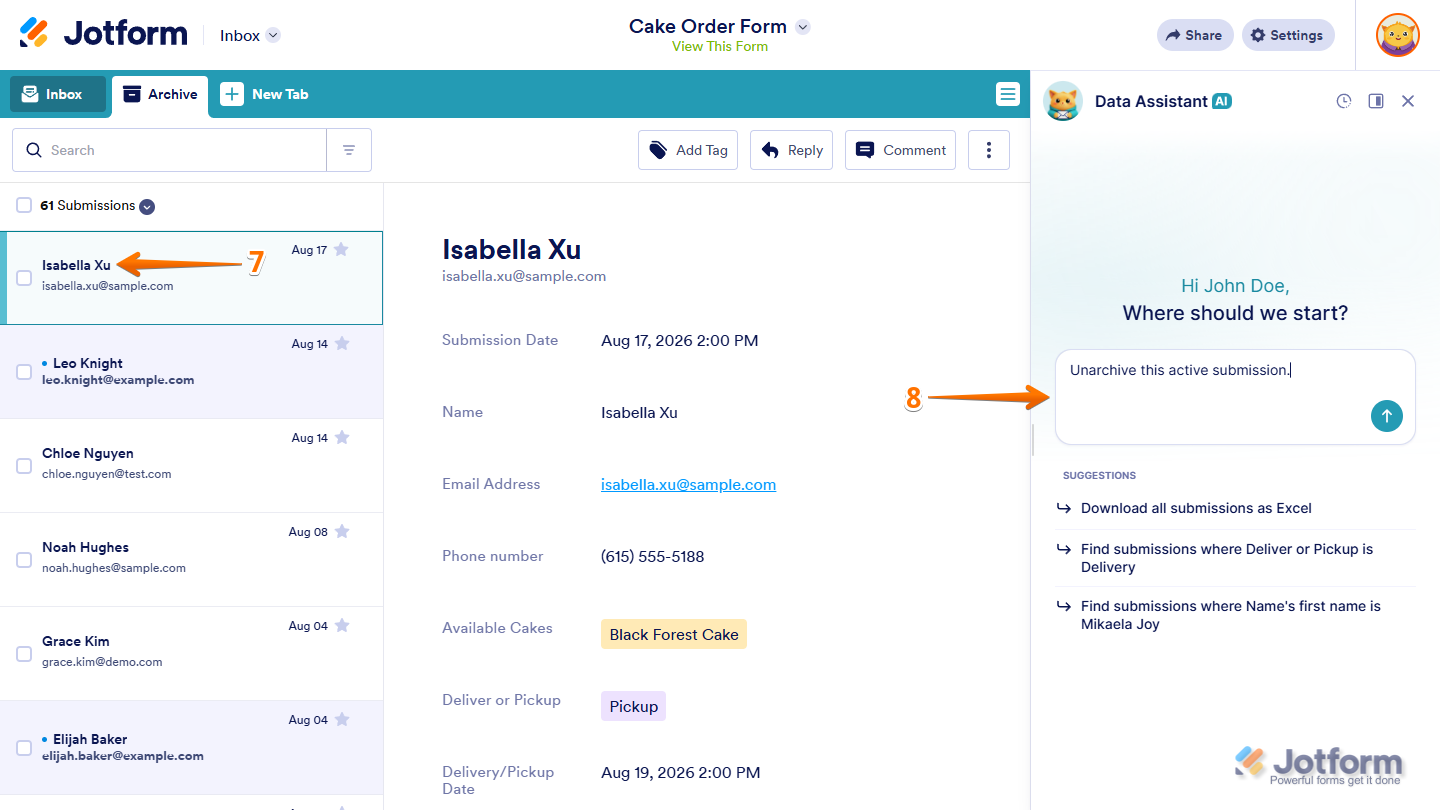This screenshot has height=810, width=1440.
Task: Click the Black Forest Cake tag
Action: click(x=674, y=634)
